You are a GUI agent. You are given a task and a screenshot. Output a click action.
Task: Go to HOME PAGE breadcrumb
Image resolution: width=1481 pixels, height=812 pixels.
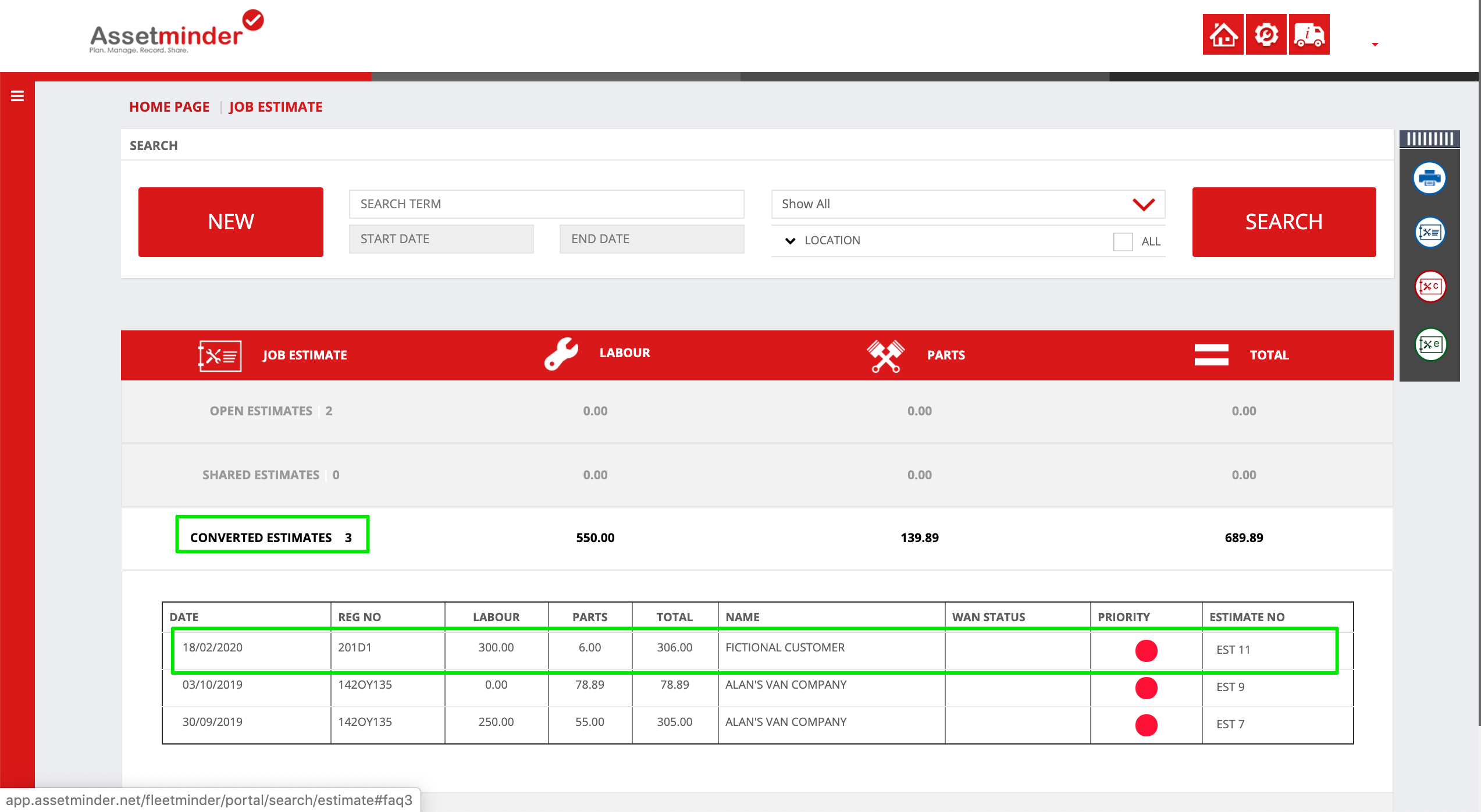pyautogui.click(x=169, y=107)
